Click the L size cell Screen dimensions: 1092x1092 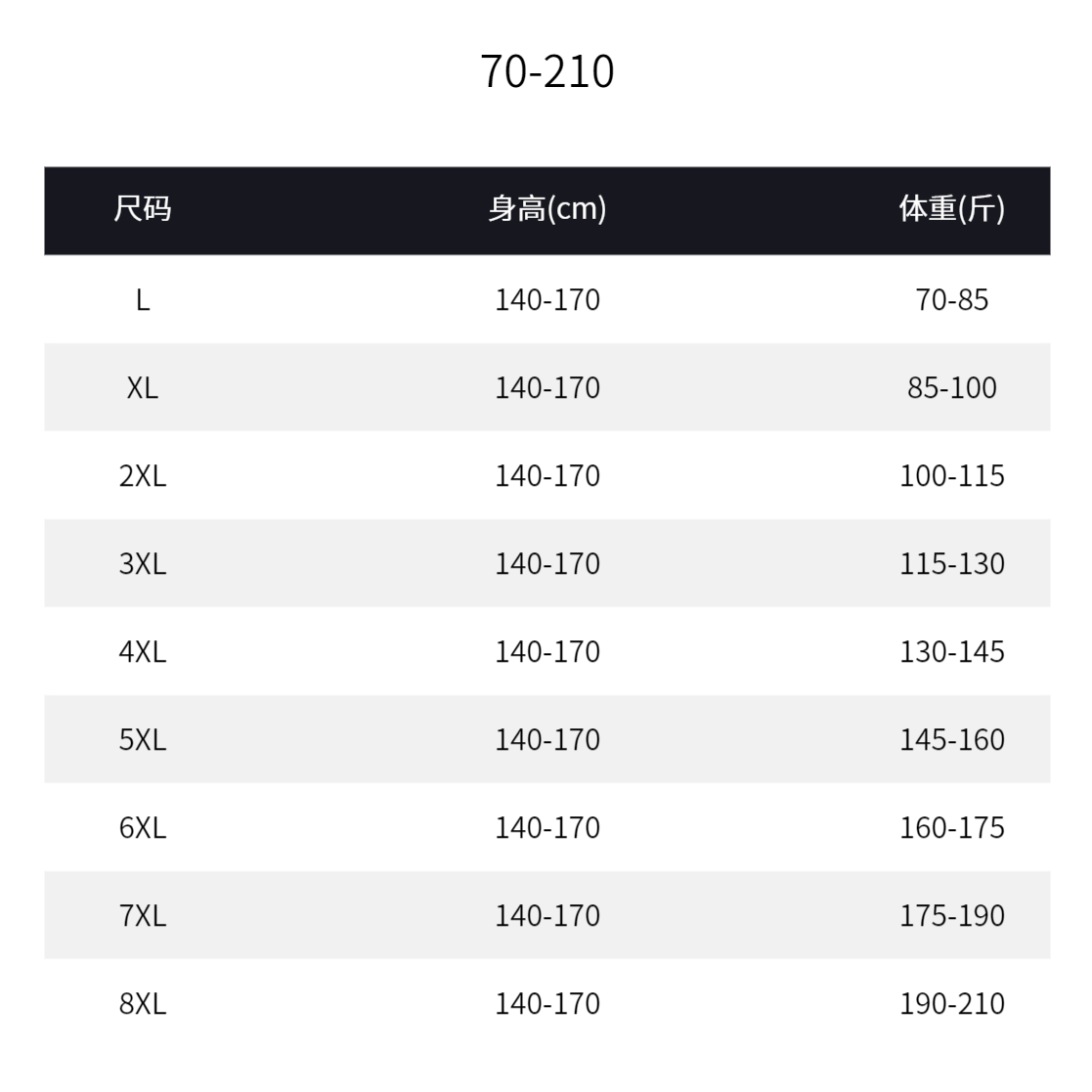tap(142, 300)
